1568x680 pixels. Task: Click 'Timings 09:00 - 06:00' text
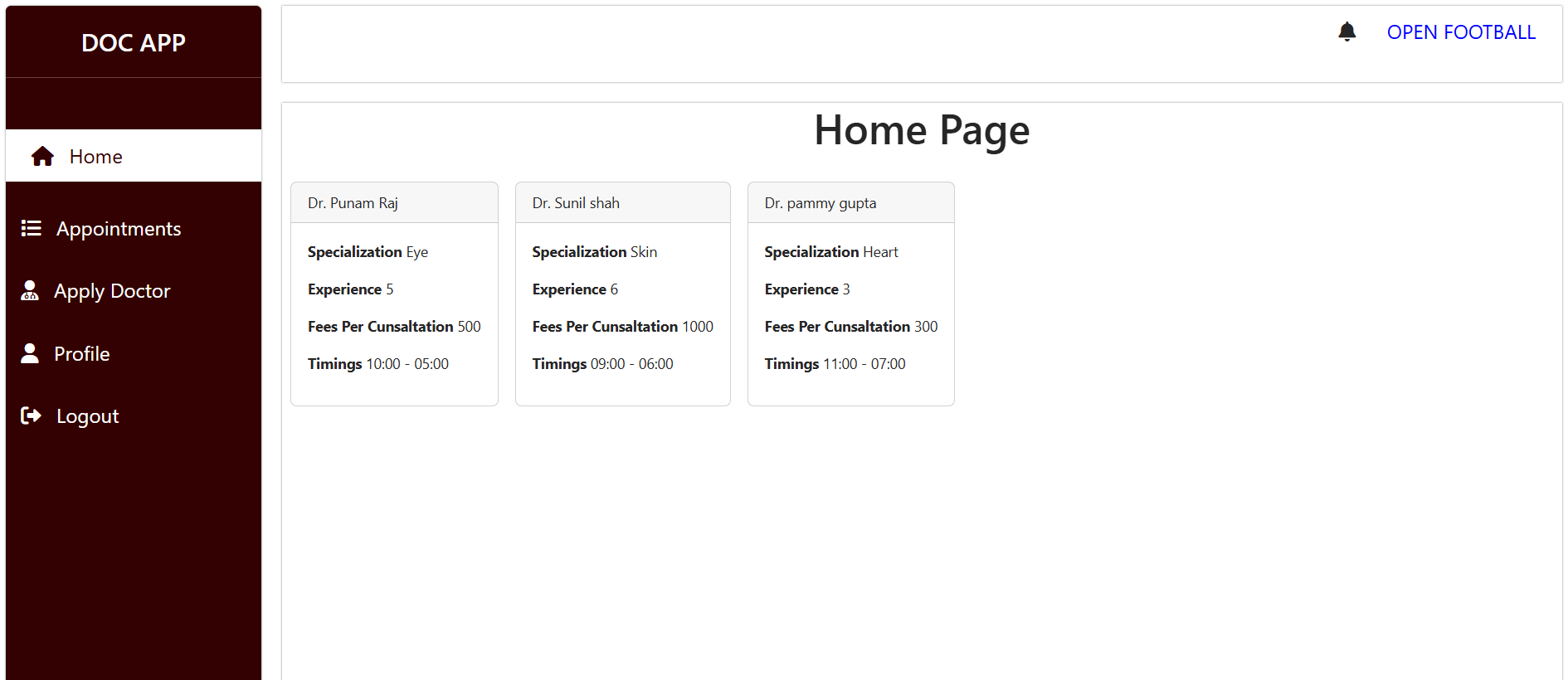coord(603,364)
